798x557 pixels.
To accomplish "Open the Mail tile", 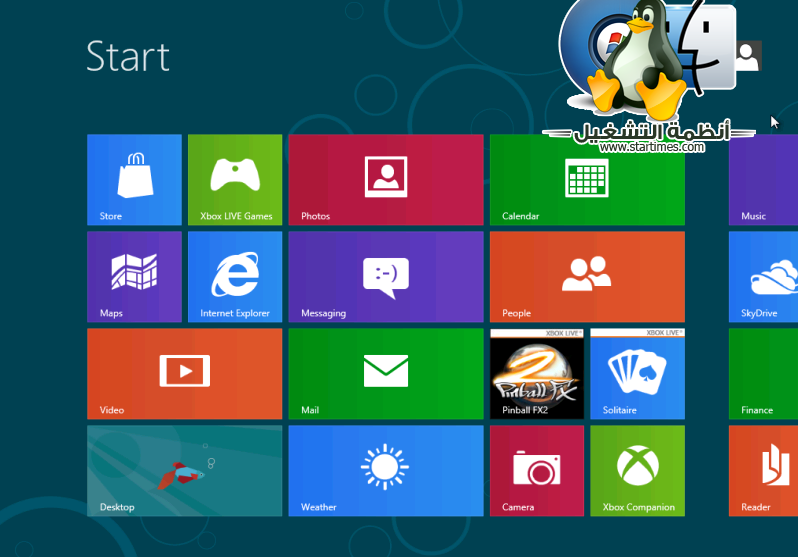I will click(x=386, y=374).
